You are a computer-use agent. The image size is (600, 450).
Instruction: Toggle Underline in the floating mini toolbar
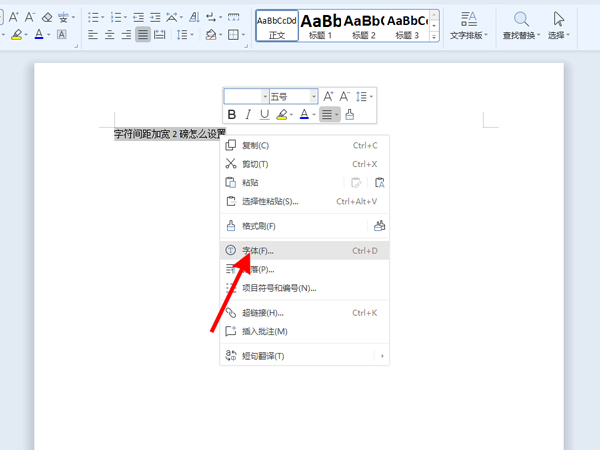264,115
